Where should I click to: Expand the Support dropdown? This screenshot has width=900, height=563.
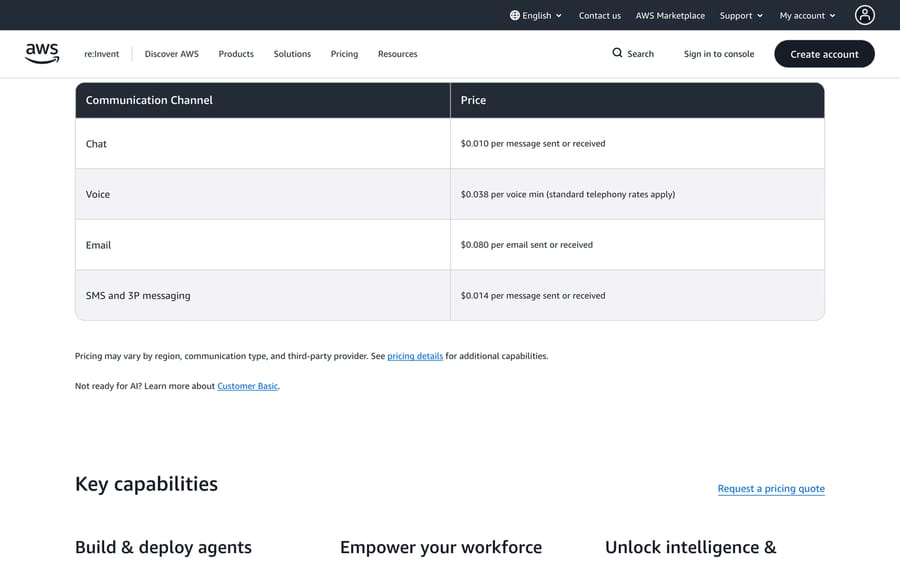coord(741,15)
